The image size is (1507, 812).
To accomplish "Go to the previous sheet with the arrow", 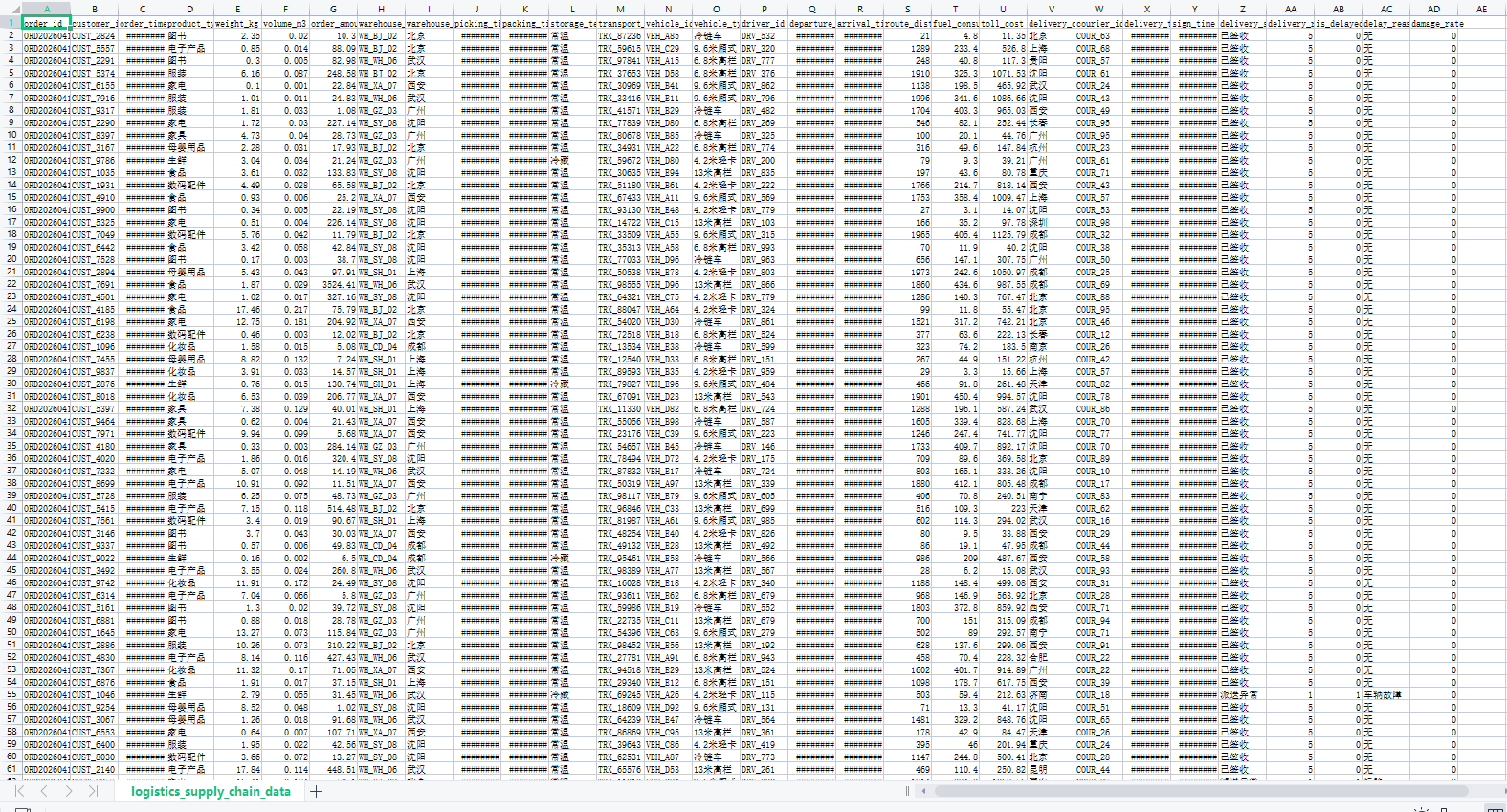I will point(44,791).
